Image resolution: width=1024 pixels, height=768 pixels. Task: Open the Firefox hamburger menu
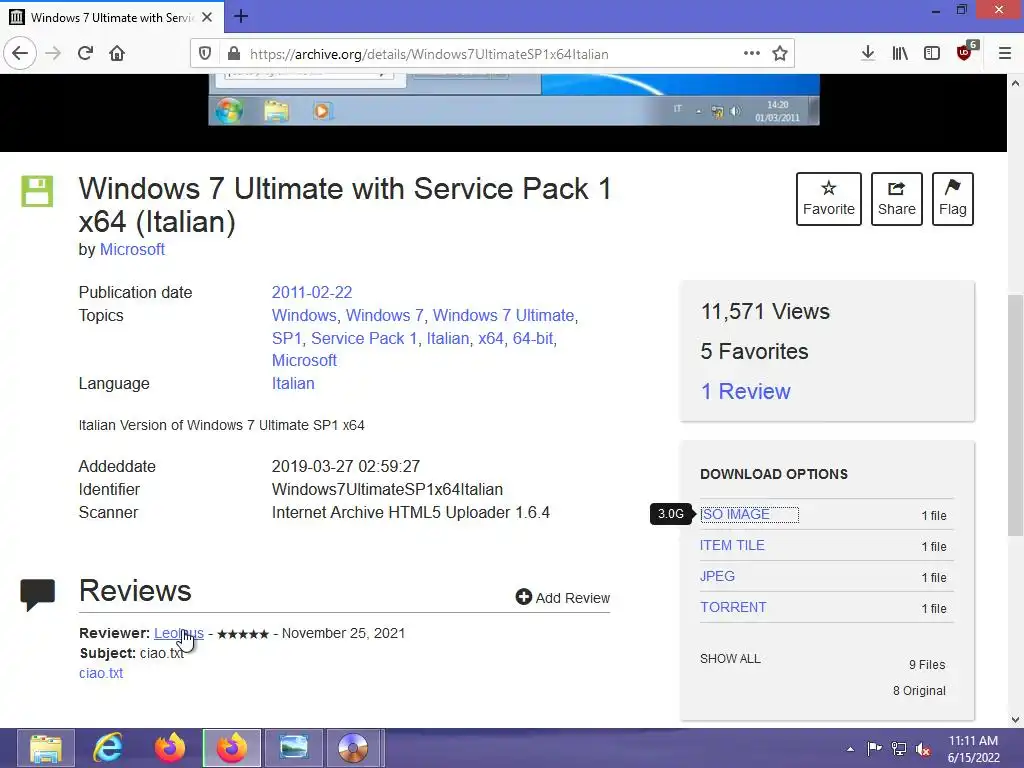pyautogui.click(x=1005, y=53)
